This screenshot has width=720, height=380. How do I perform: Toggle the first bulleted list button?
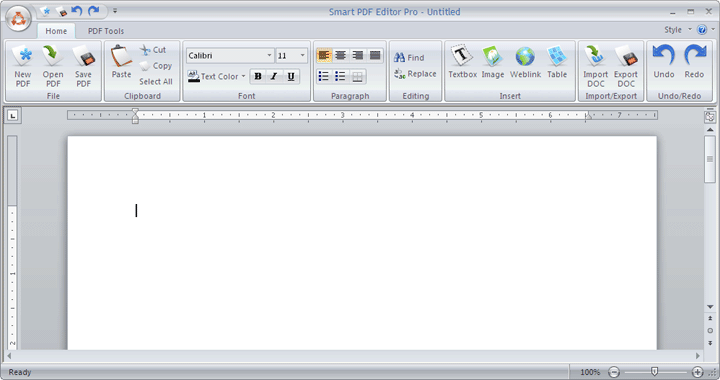pyautogui.click(x=324, y=76)
